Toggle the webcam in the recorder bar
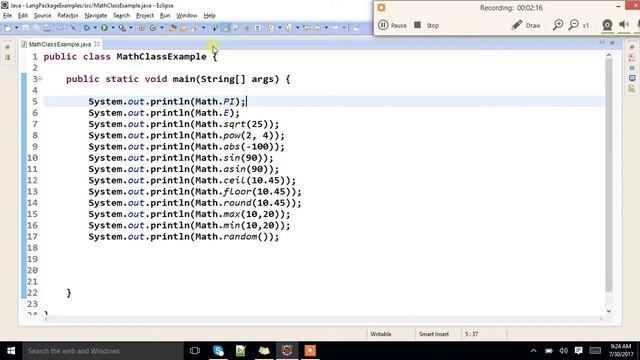Screen dimensions: 640x360 pyautogui.click(x=607, y=25)
